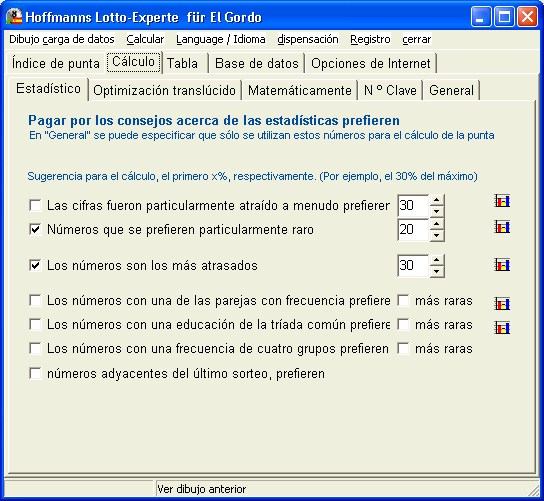Decrease the raro percentage value of 20
This screenshot has height=501, width=544.
point(437,235)
